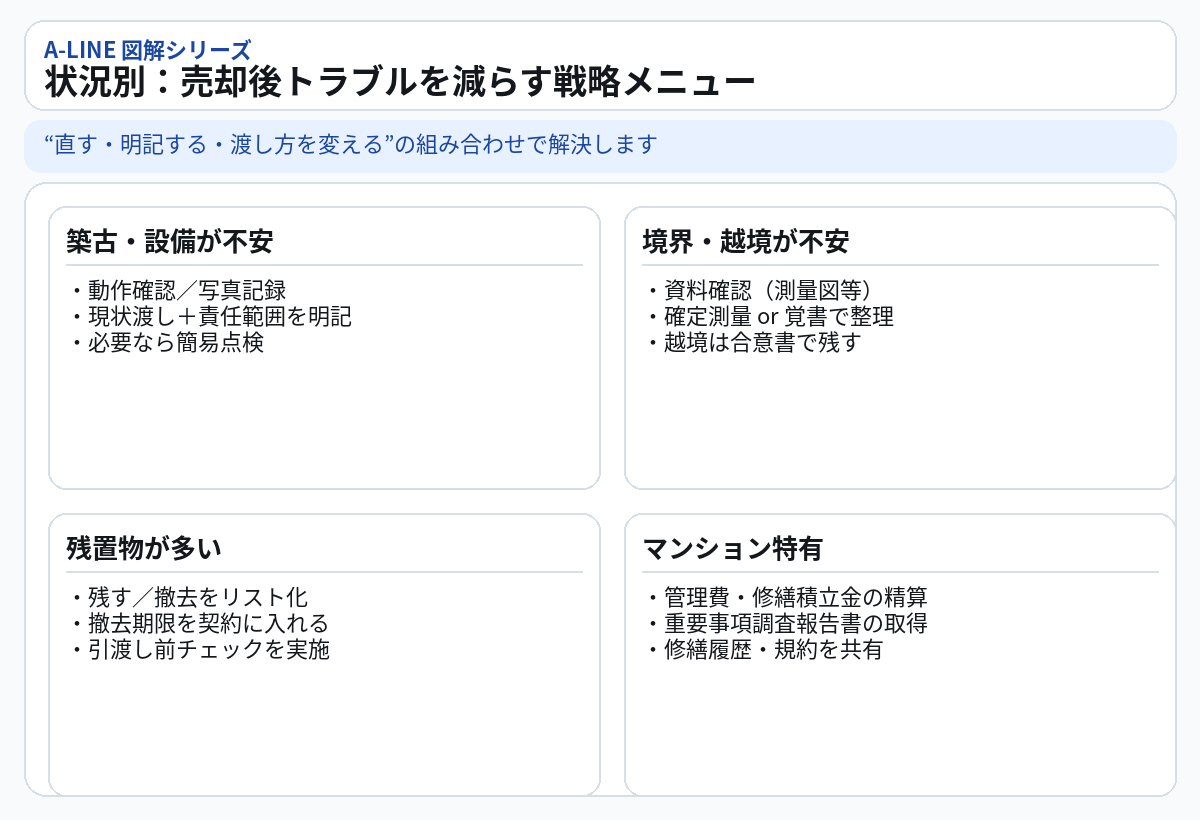
Task: Open the 境界・越境が不安 card heading
Action: coord(745,241)
